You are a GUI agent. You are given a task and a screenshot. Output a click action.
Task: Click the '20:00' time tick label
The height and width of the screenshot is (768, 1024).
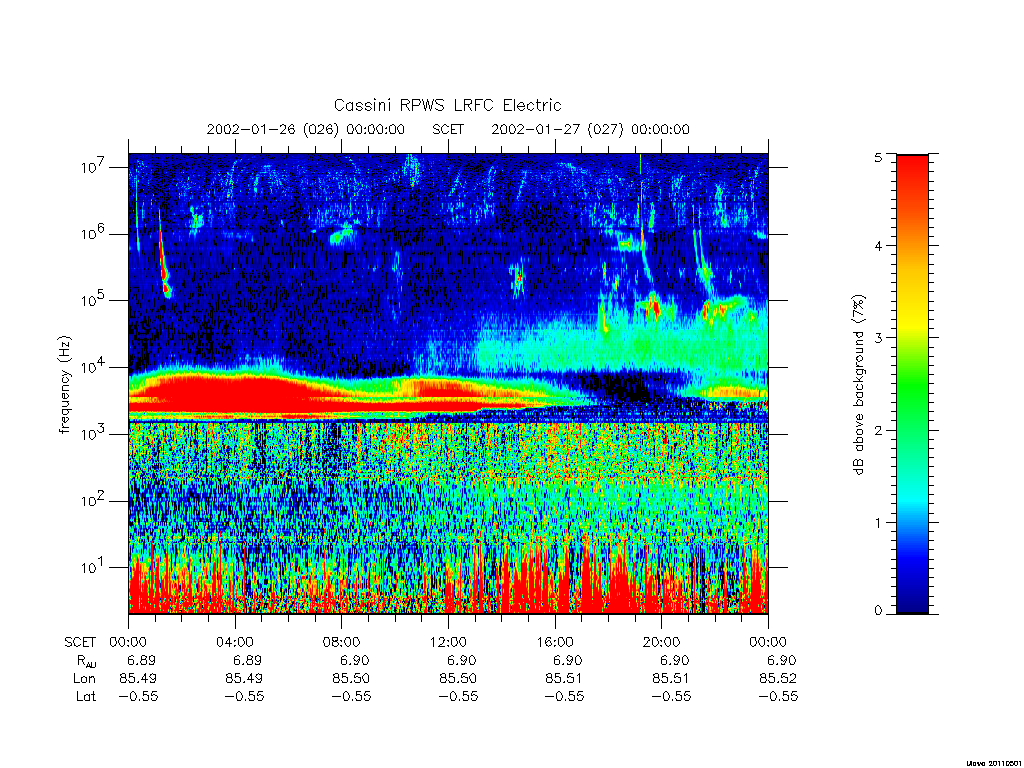click(661, 643)
